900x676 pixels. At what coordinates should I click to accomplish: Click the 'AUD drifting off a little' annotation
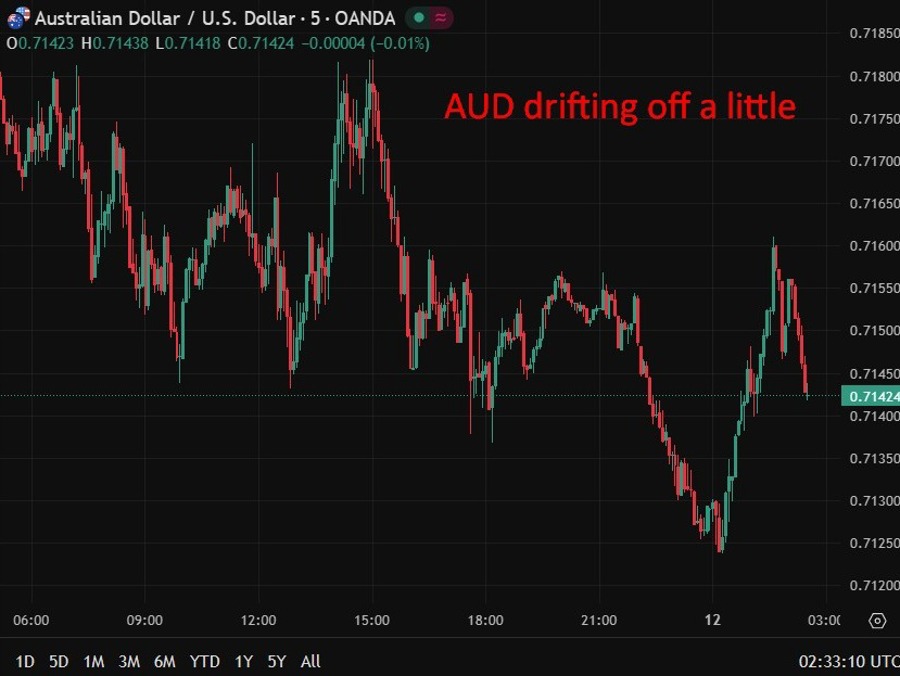tap(620, 107)
